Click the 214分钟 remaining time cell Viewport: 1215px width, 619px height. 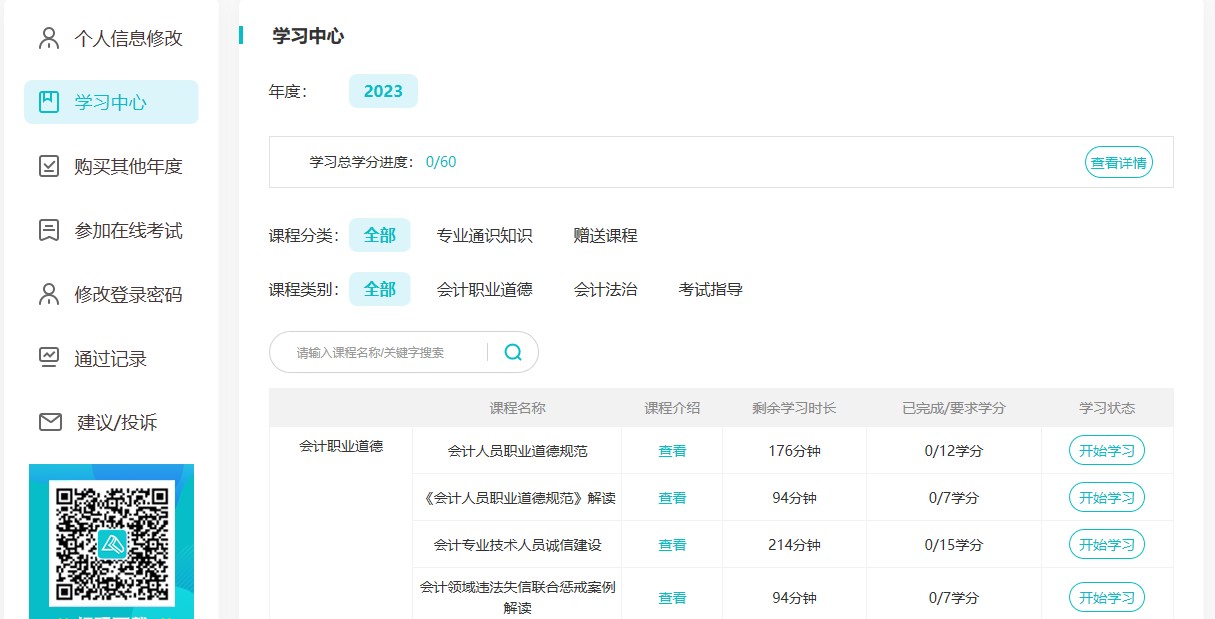[x=794, y=545]
